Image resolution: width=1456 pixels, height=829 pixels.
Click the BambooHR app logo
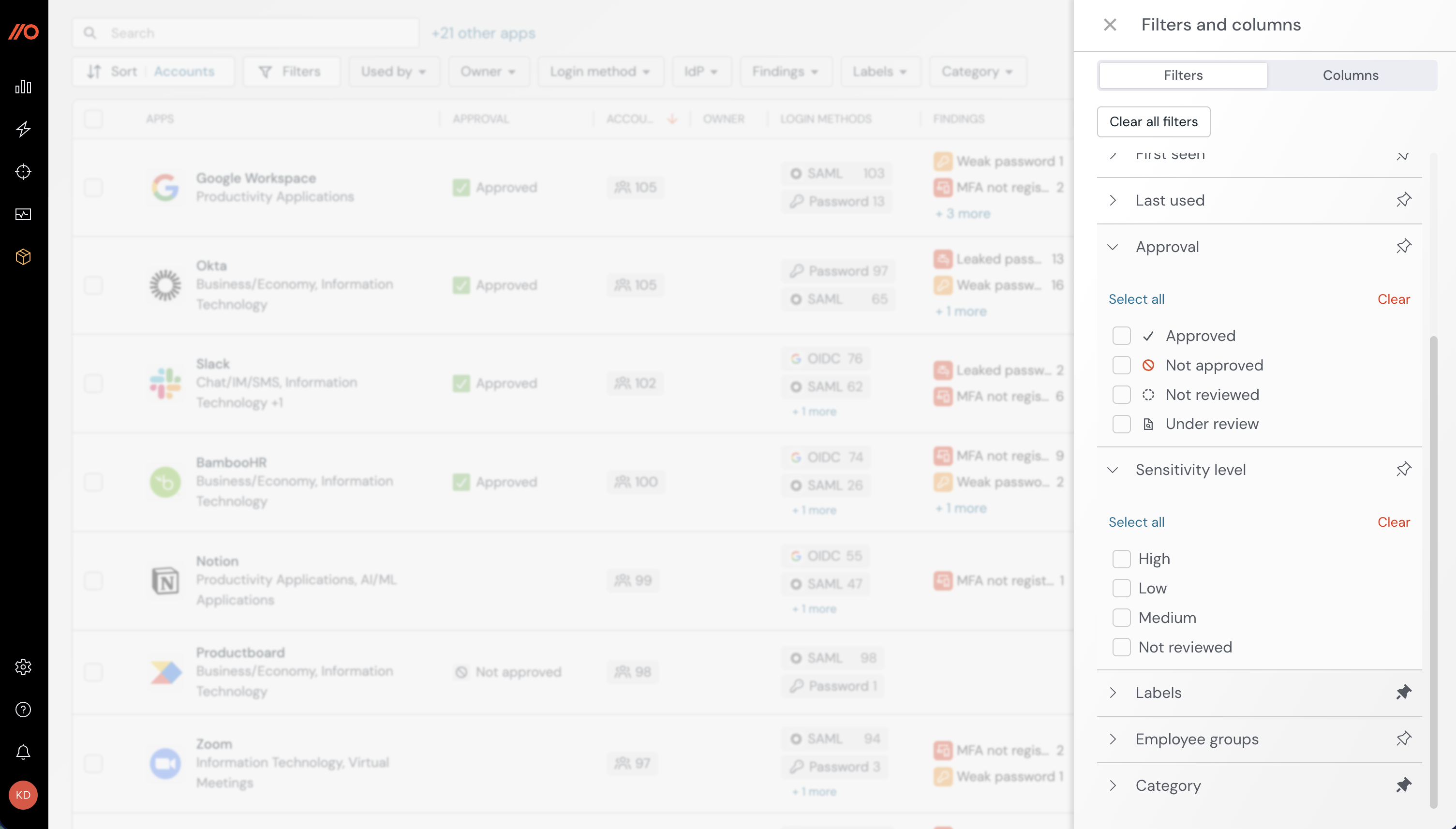(165, 482)
